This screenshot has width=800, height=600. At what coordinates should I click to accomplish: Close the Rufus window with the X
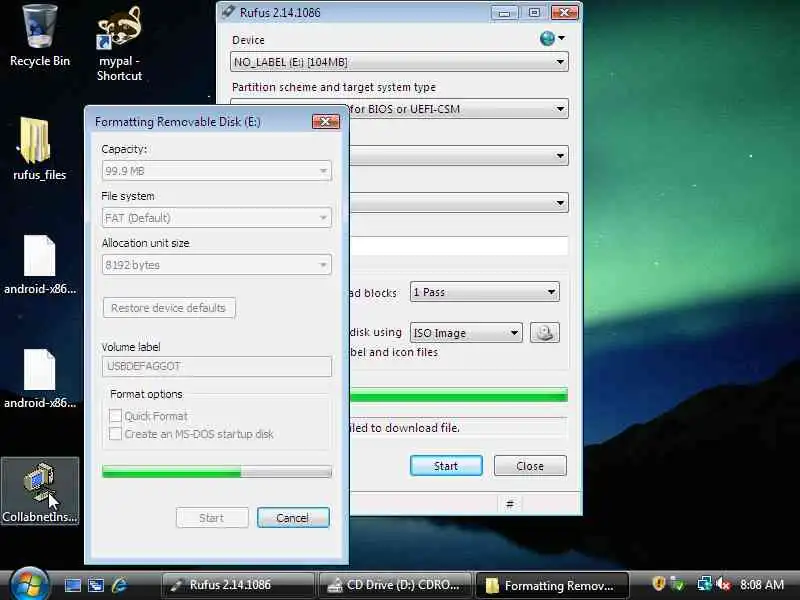coord(564,13)
